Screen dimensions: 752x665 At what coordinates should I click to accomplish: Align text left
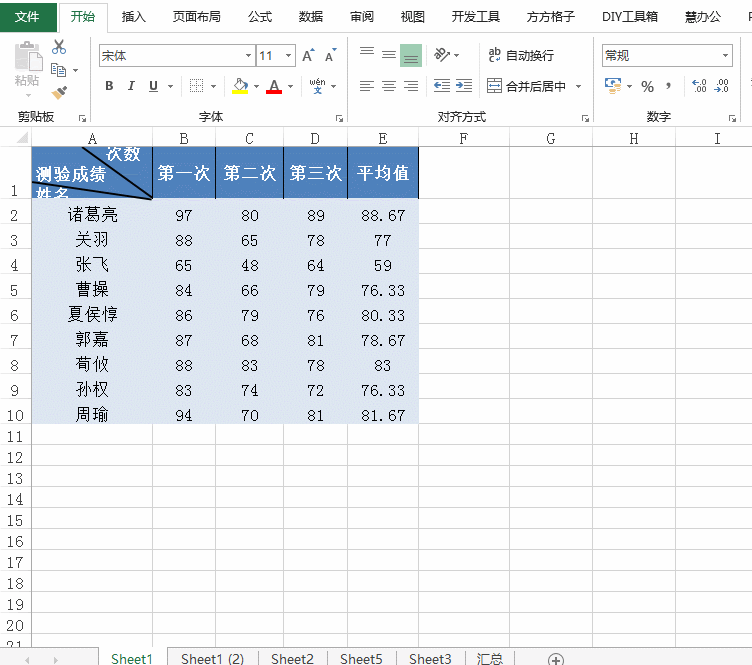(x=367, y=86)
